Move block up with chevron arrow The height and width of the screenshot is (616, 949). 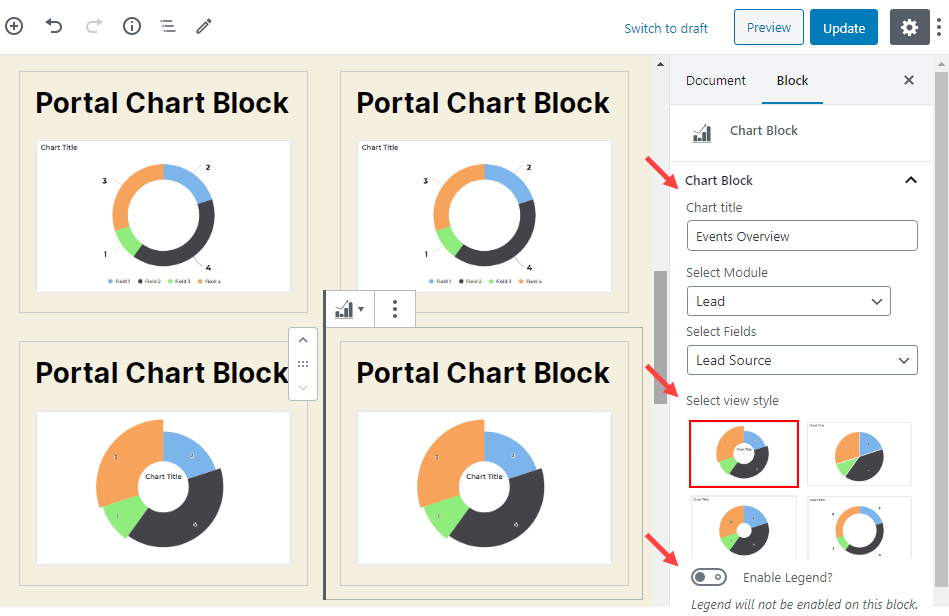[303, 340]
